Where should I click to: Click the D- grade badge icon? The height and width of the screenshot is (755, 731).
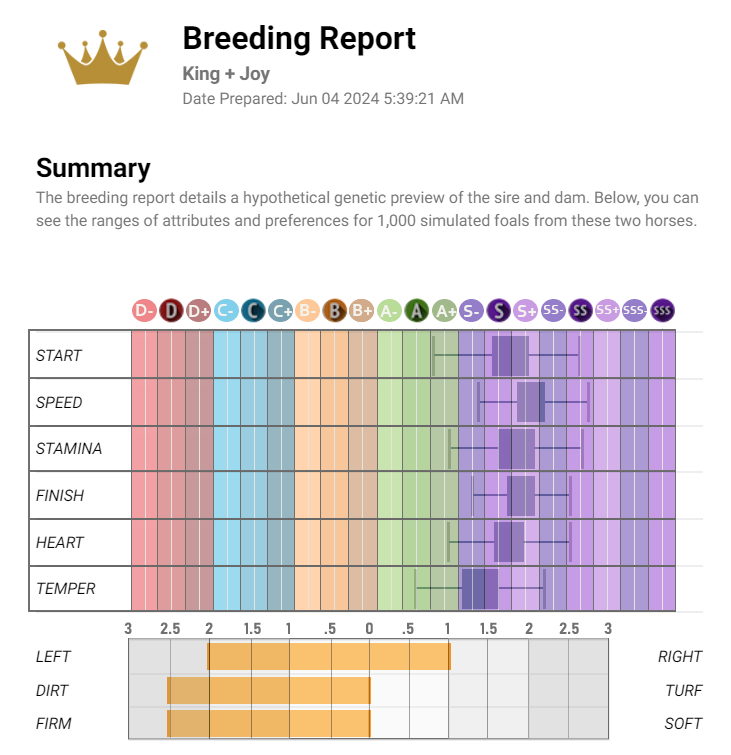pyautogui.click(x=144, y=311)
